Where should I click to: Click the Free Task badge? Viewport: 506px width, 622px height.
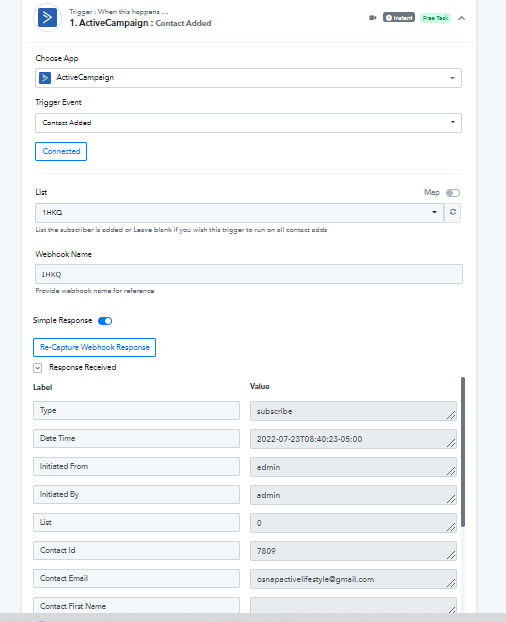435,18
